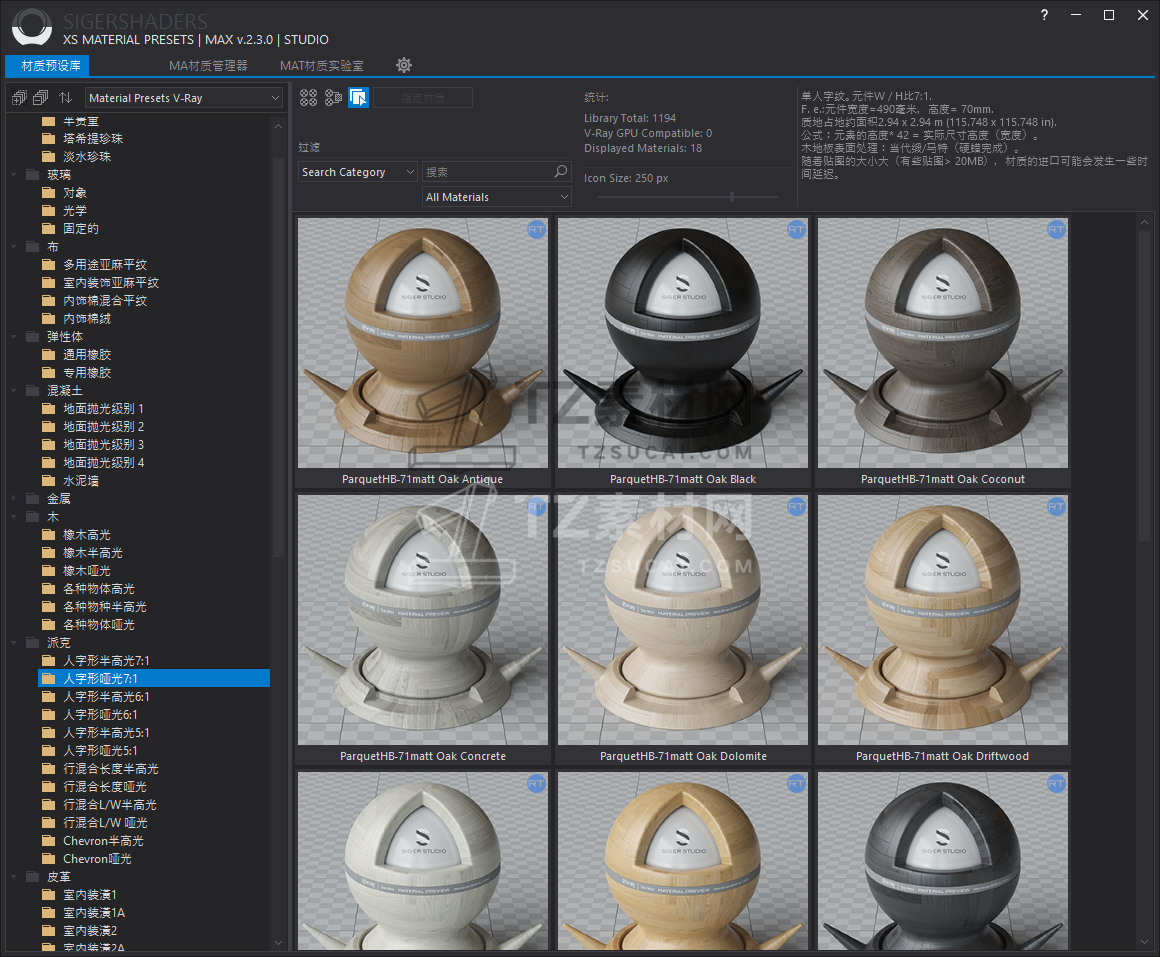Click the material grid scroll-up arrow
This screenshot has width=1160, height=957.
1144,221
